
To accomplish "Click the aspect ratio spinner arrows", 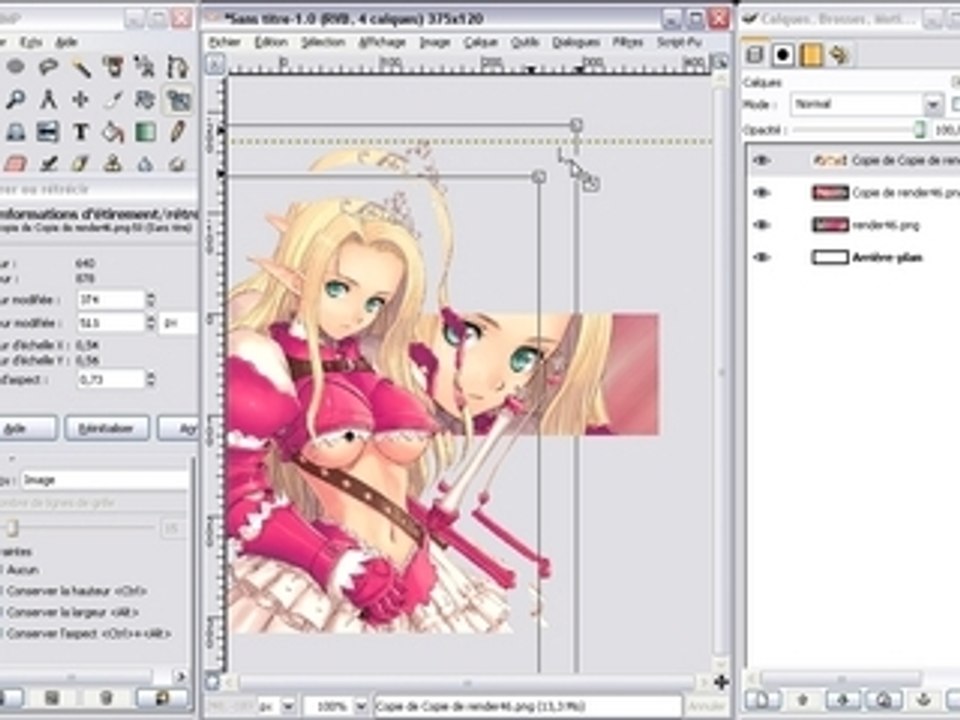I will tap(150, 380).
